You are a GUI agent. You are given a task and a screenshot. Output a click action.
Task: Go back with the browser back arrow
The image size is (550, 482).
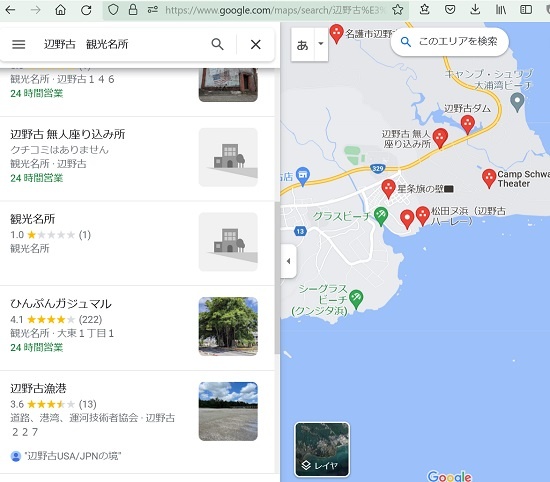(11, 9)
